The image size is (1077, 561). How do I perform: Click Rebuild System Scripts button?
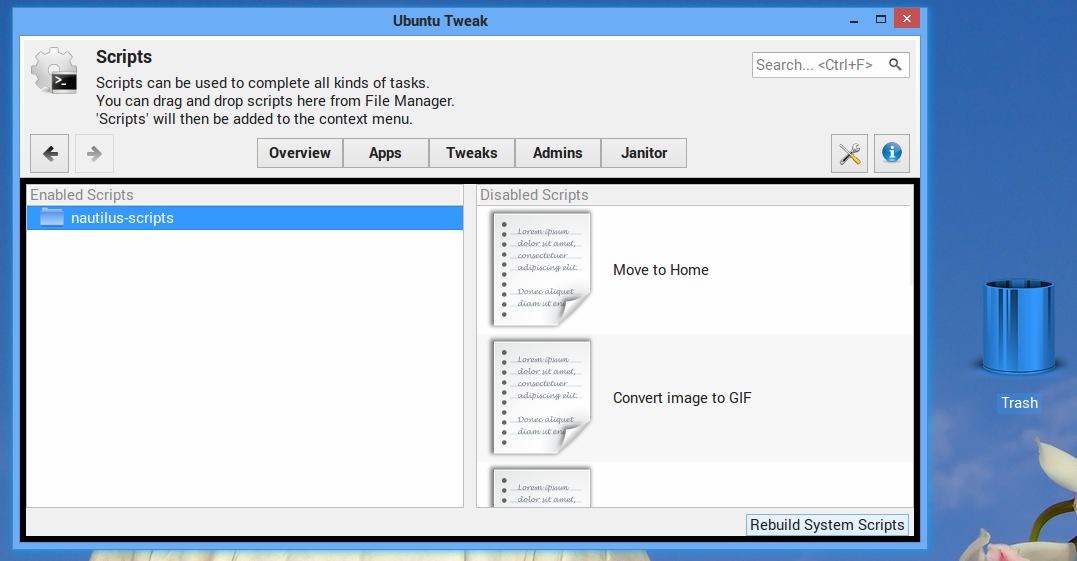pos(827,525)
